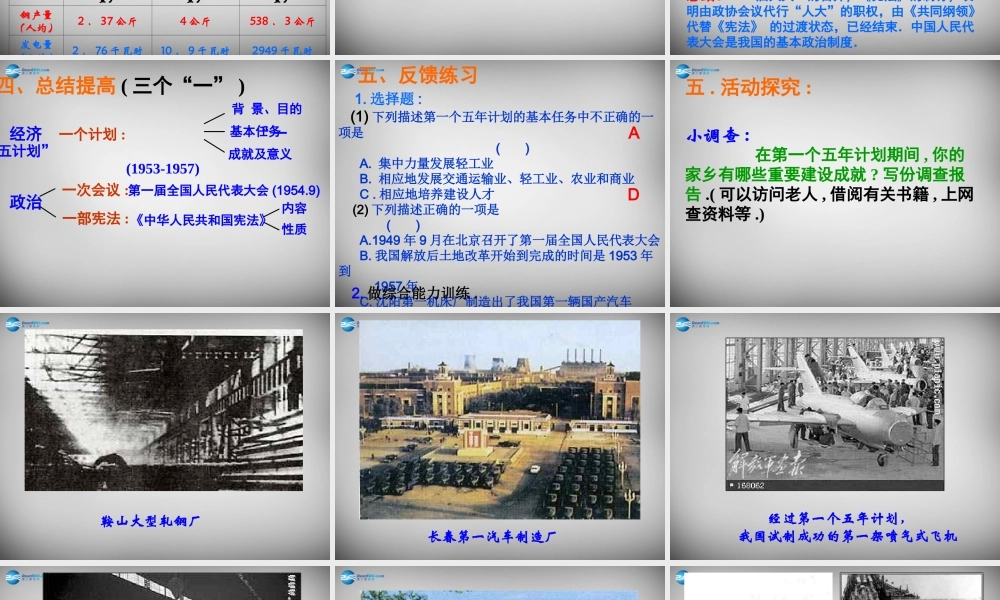Click option B. 相应地发展交通运输业、轻工业、农业和商业
Image resolution: width=1000 pixels, height=600 pixels.
coord(497,179)
